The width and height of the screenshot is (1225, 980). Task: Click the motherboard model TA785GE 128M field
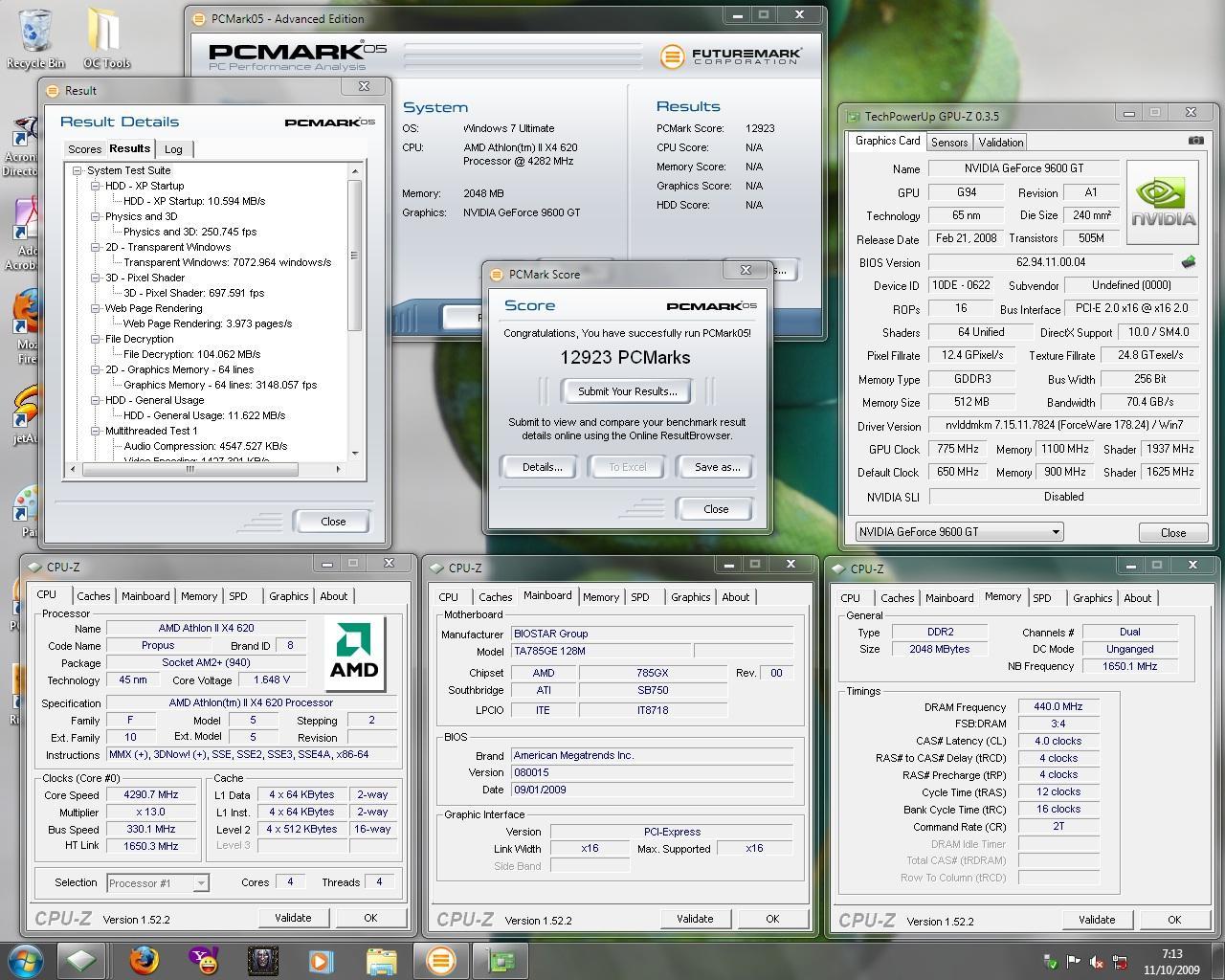click(601, 651)
